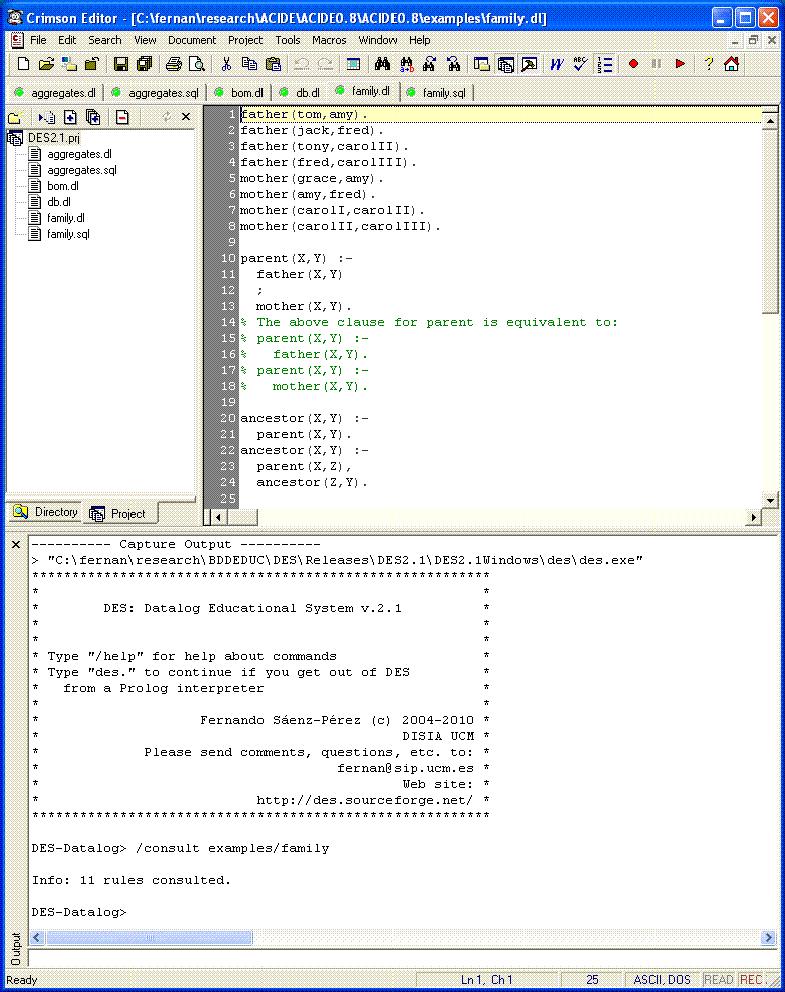
Task: Click the REC indicator in status bar
Action: (x=750, y=979)
